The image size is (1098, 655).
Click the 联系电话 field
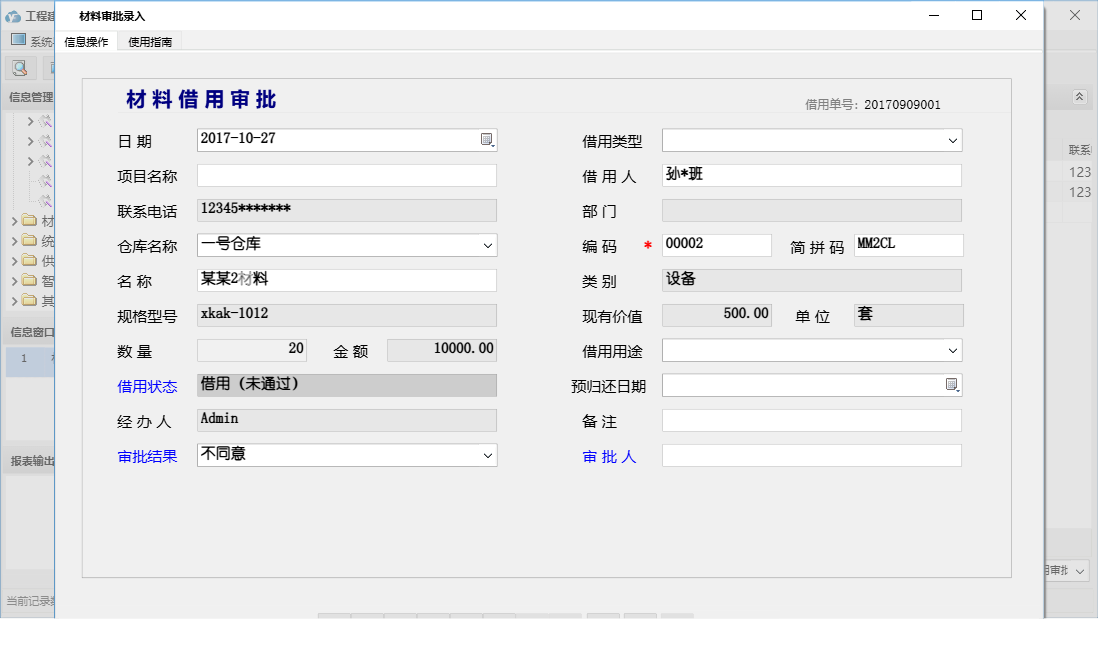347,210
